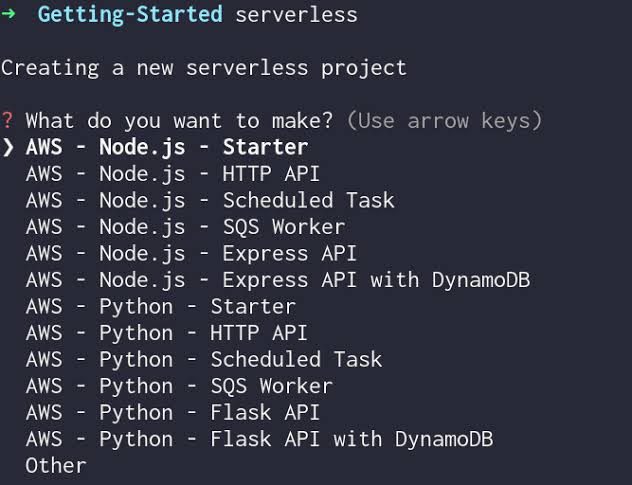Viewport: 632px width, 485px height.
Task: Select Python Flask API with DynamoDB
Action: [259, 439]
